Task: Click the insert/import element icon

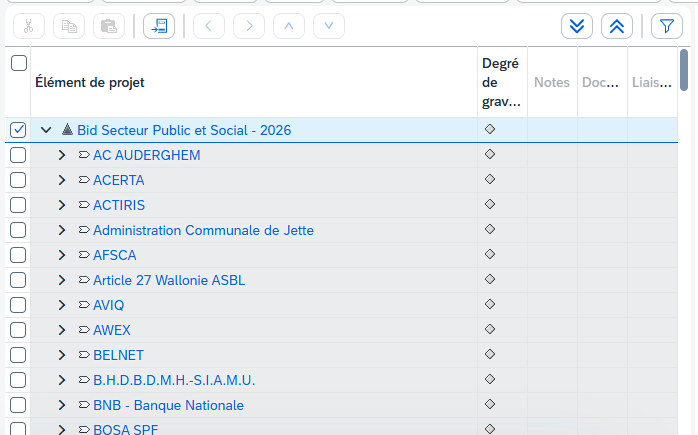Action: (x=158, y=26)
